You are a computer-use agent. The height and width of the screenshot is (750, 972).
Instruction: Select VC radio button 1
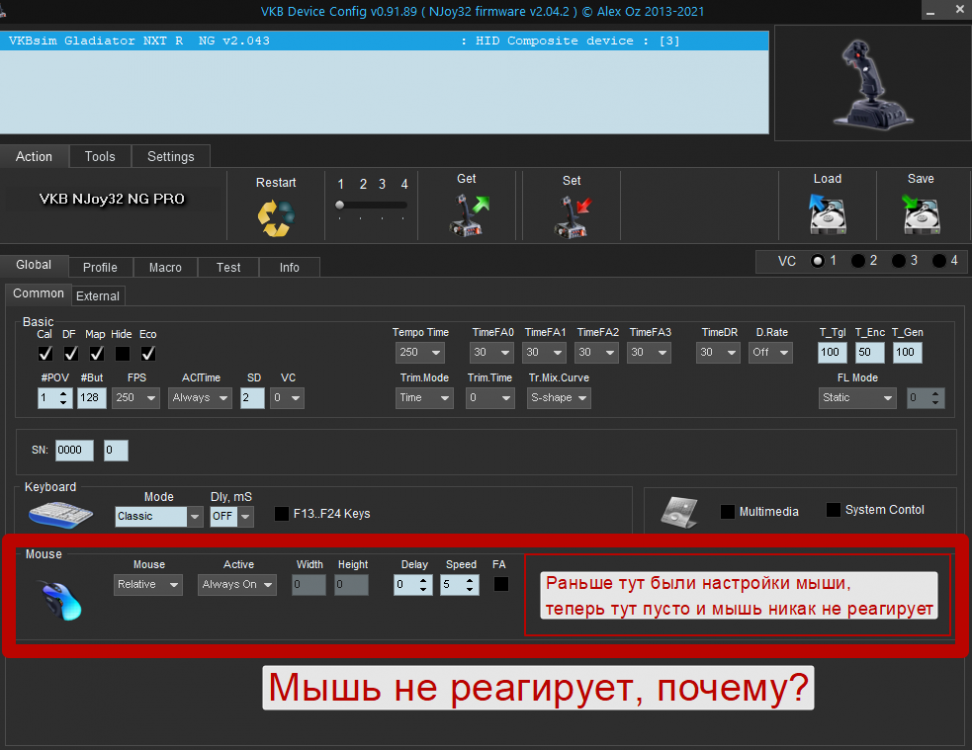tap(818, 261)
